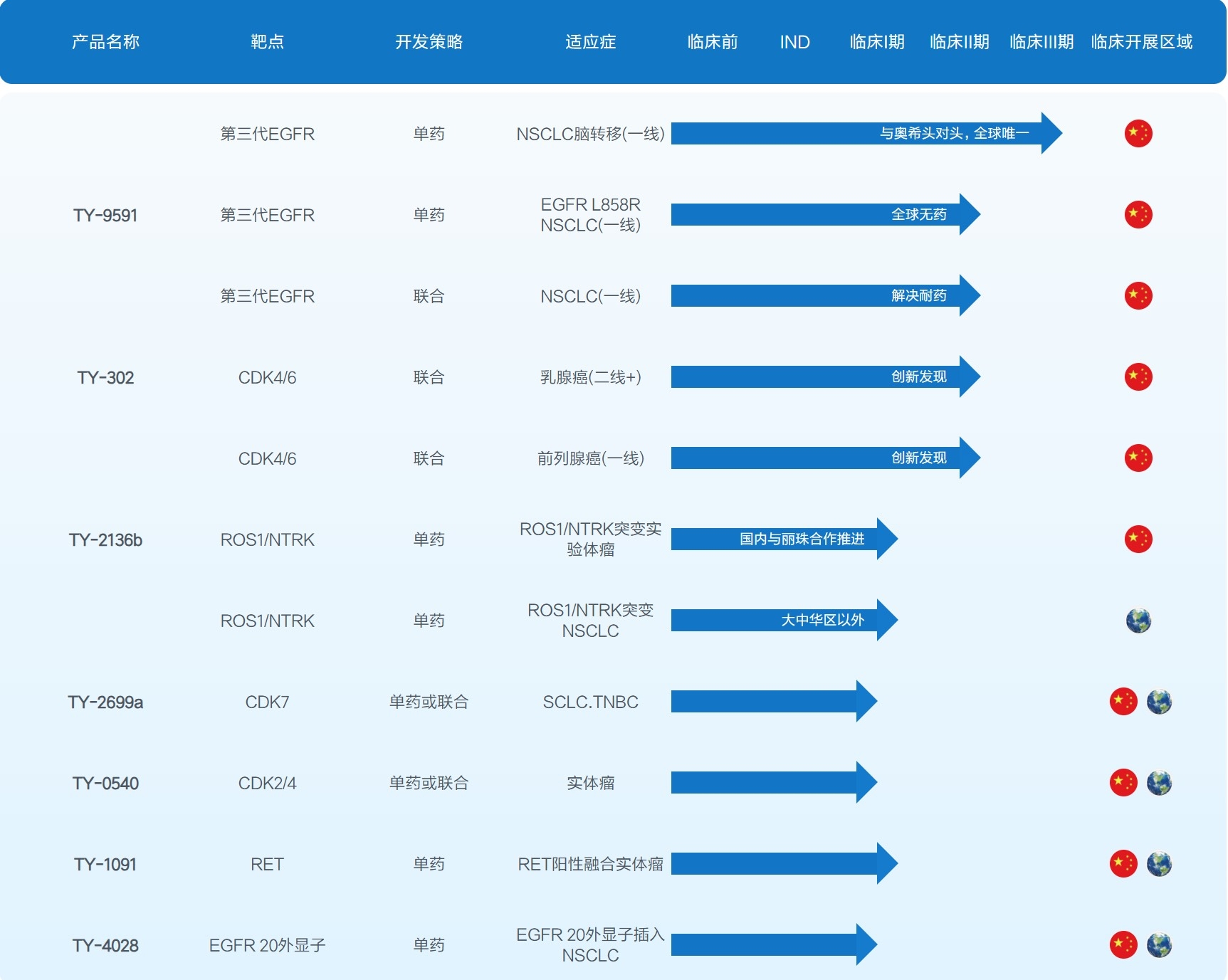Click the arrow labeled 国内与丽珠合作推进
This screenshot has width=1228, height=980.
[784, 539]
